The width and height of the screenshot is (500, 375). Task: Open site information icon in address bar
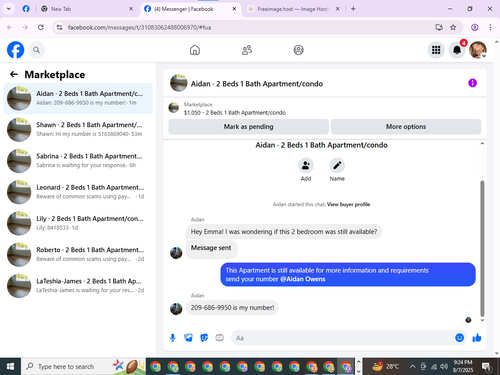point(59,27)
